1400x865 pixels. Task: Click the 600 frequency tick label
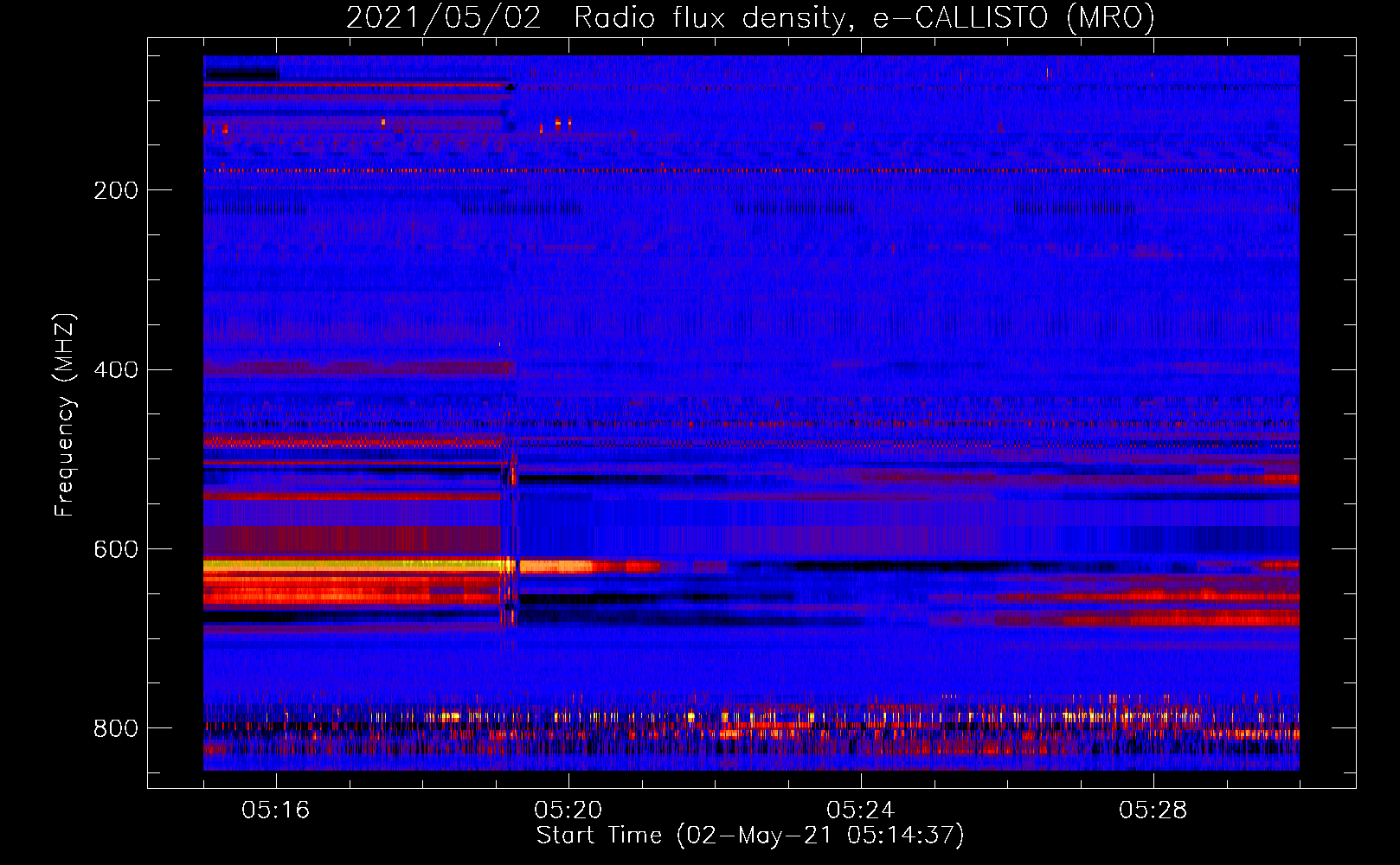(116, 550)
